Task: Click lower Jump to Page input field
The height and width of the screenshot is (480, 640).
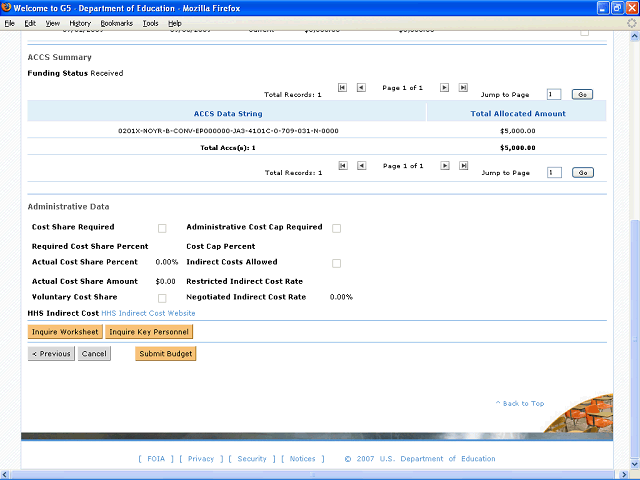Action: pos(554,173)
